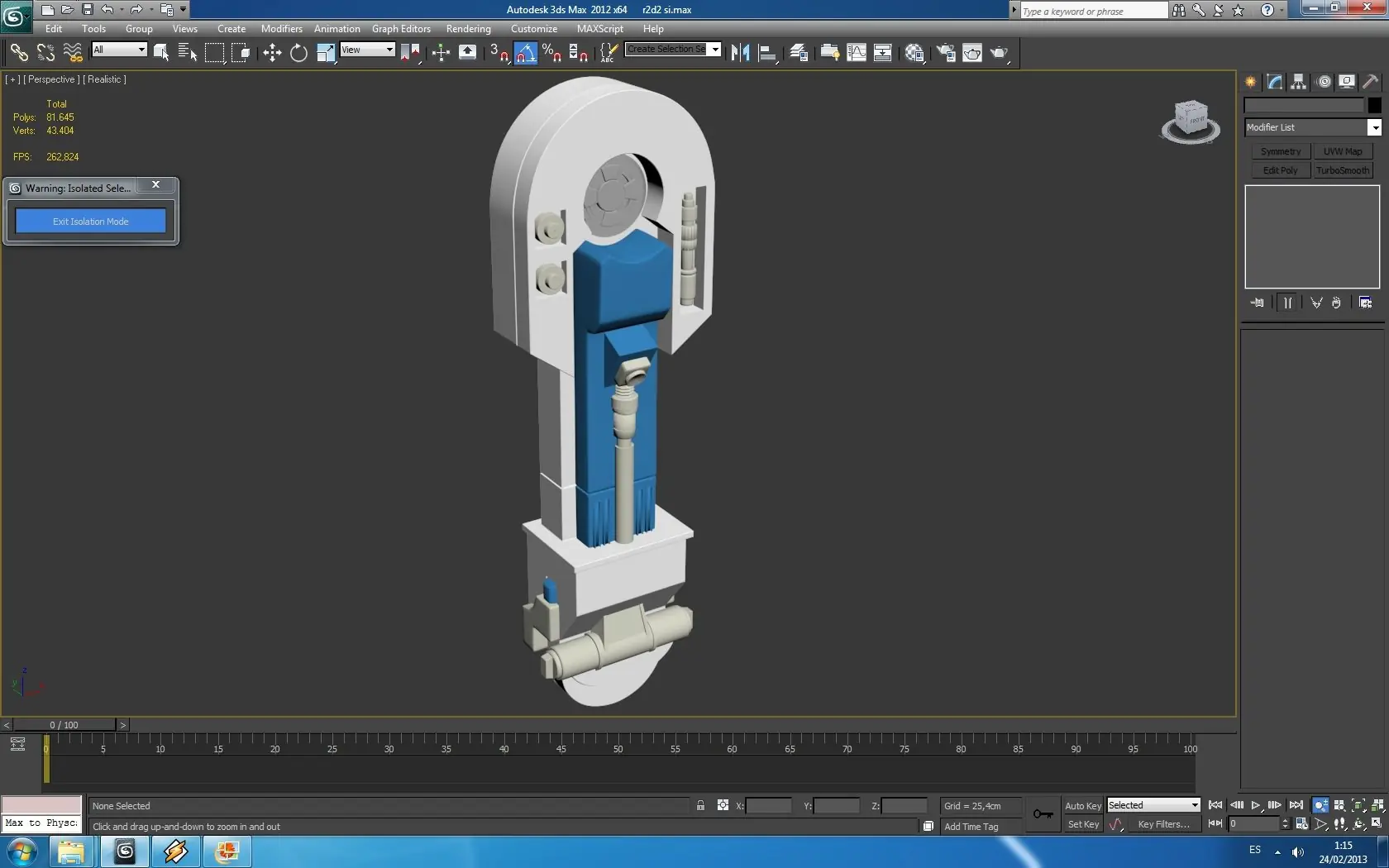The image size is (1389, 868).
Task: Open the Material Editor
Action: click(x=914, y=53)
